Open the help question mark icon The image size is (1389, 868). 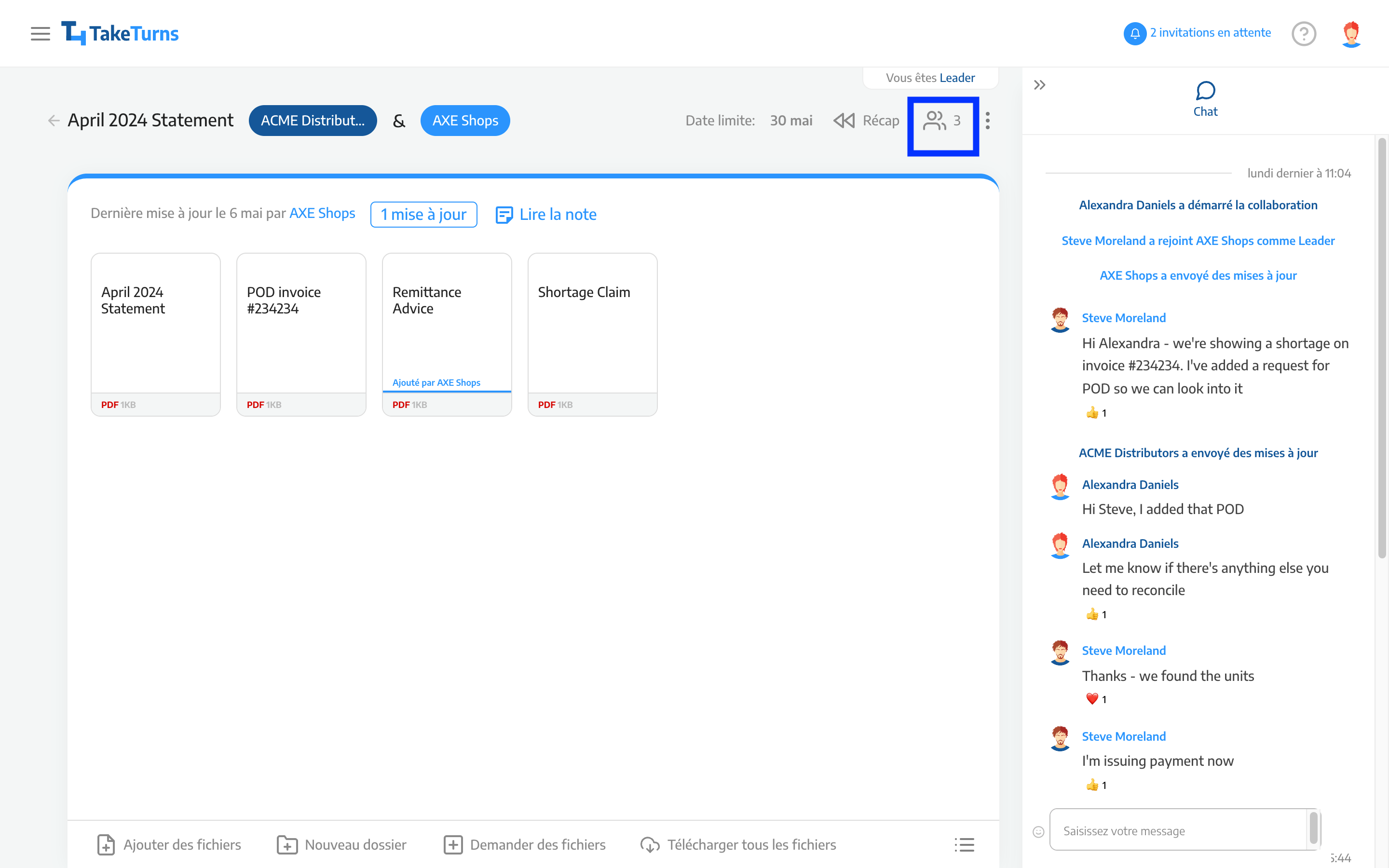(1304, 33)
